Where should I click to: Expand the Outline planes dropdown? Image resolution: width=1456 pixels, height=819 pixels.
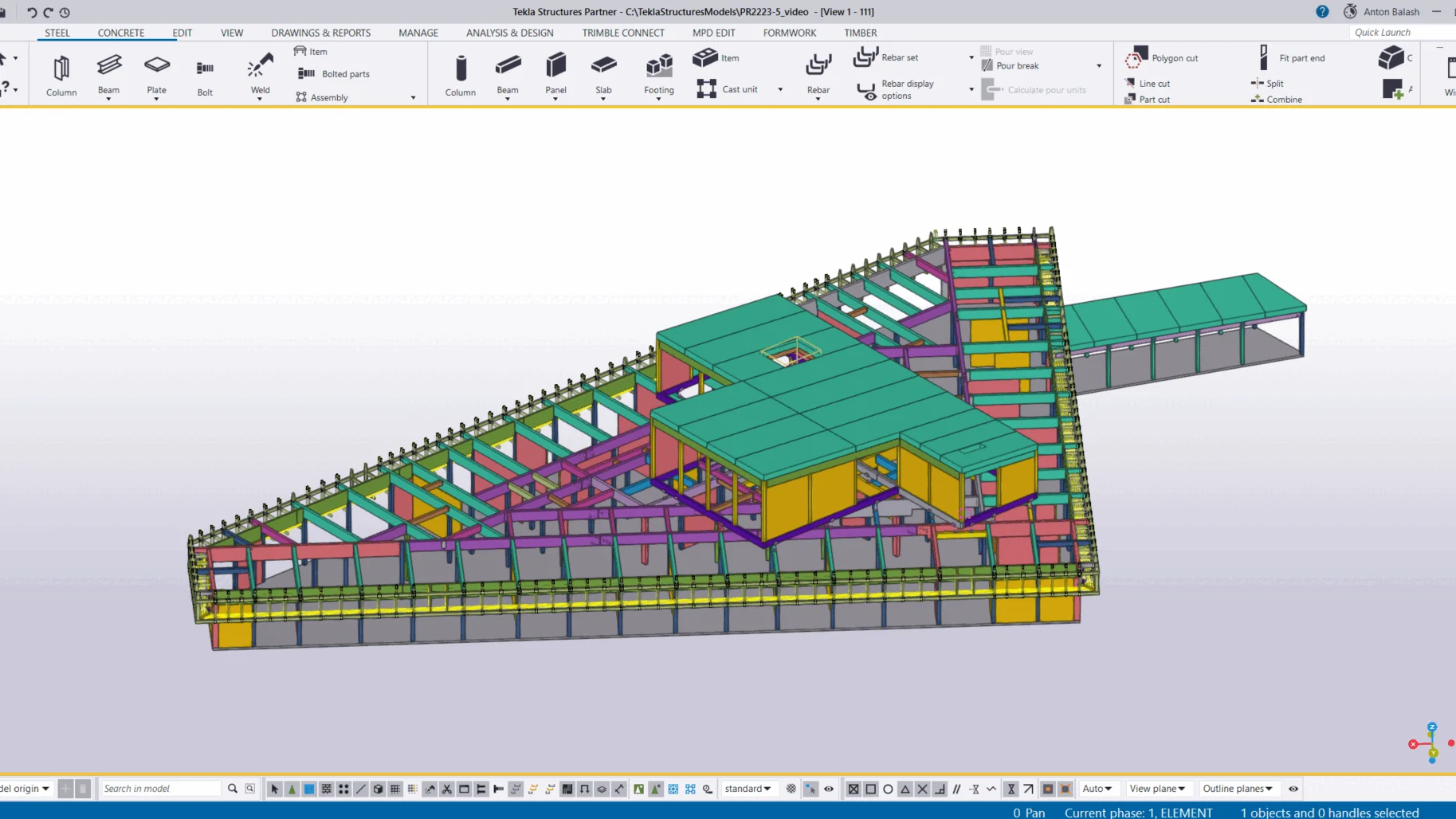pyautogui.click(x=1237, y=789)
